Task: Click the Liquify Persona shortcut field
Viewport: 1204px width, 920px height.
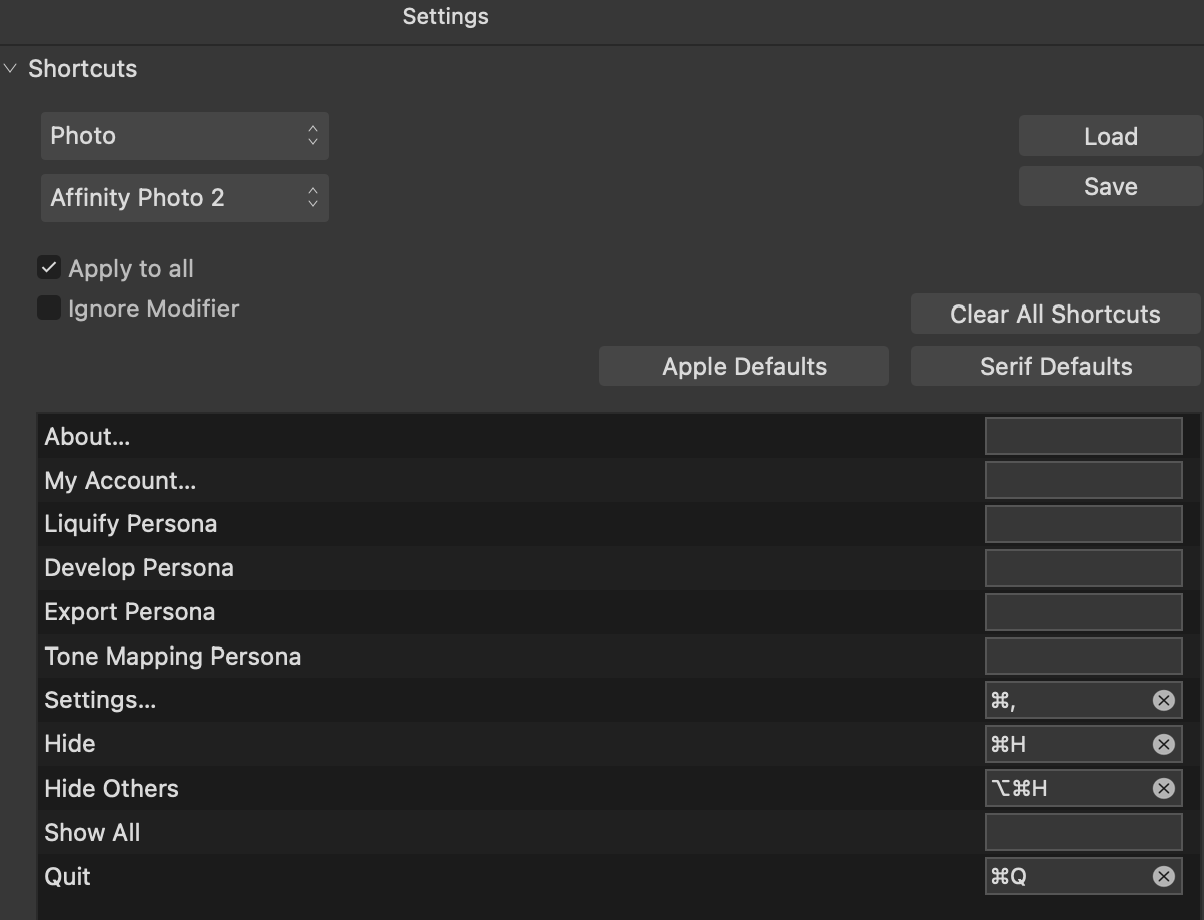Action: point(1083,523)
